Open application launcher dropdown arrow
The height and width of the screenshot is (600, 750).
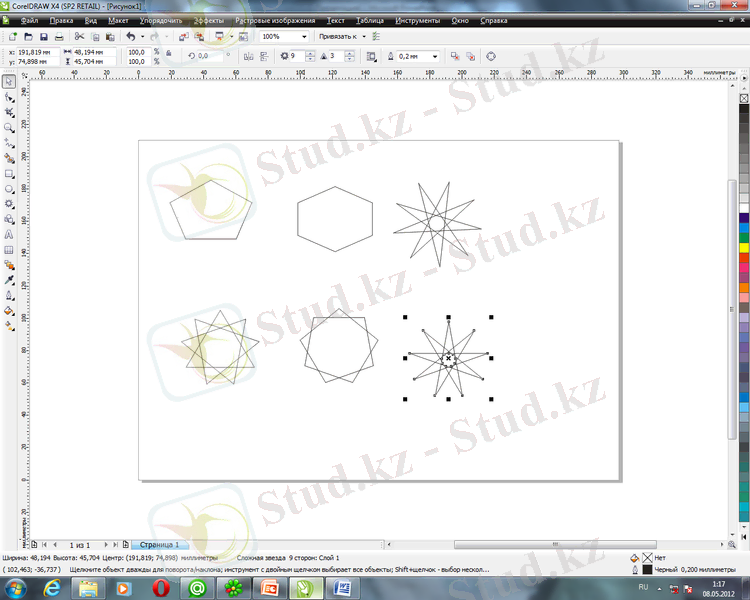pyautogui.click(x=232, y=36)
